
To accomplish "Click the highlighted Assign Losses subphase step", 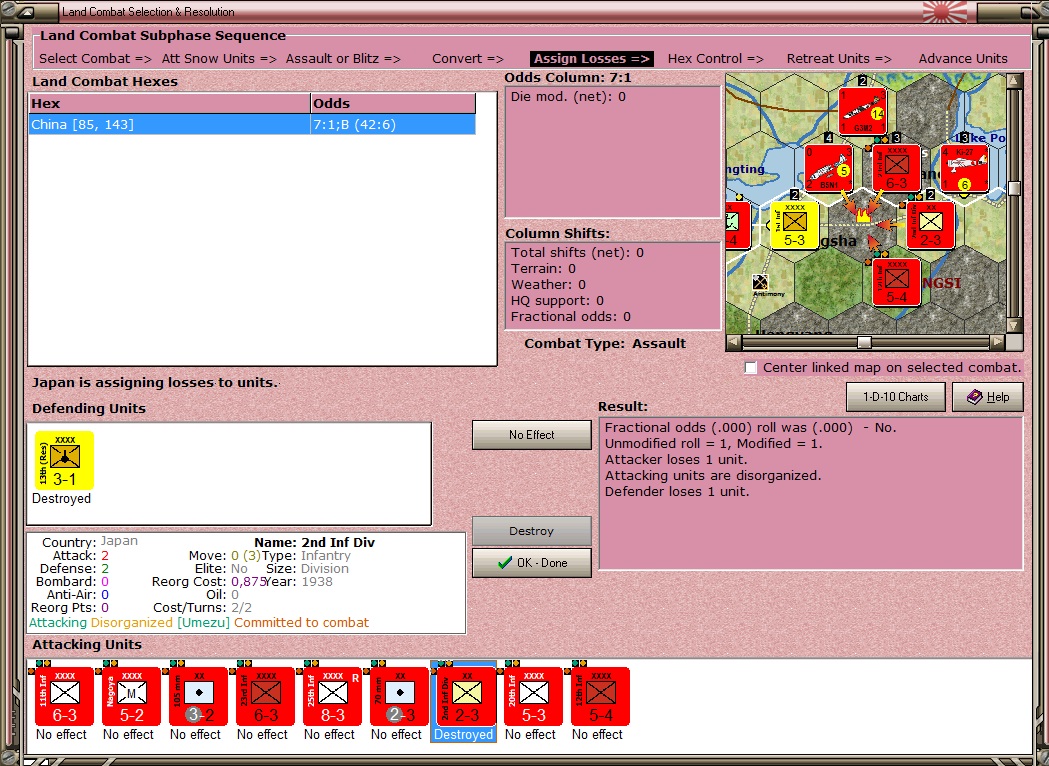I will tap(592, 59).
